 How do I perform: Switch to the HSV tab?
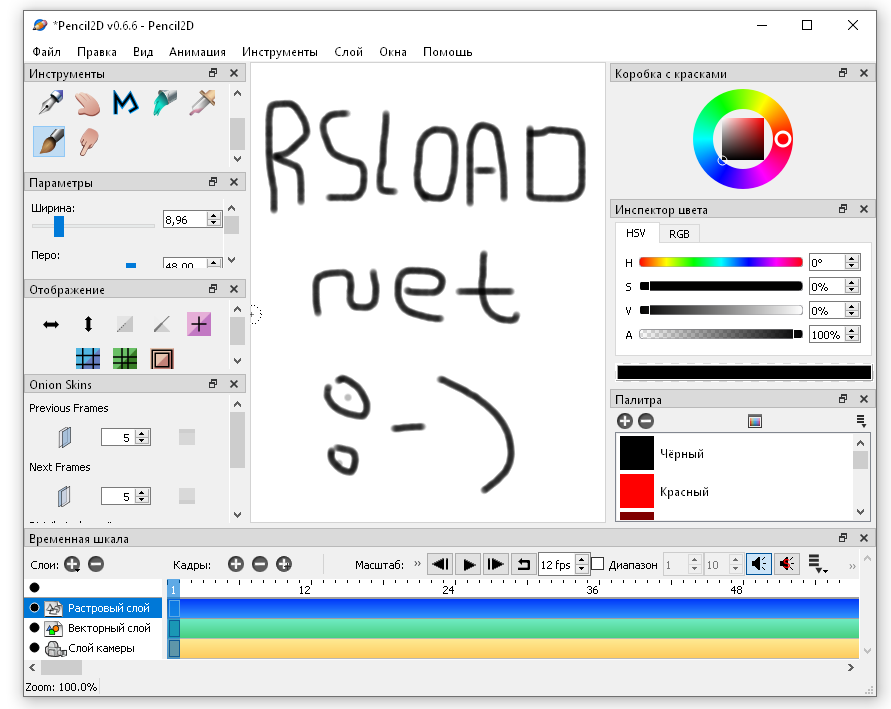636,233
